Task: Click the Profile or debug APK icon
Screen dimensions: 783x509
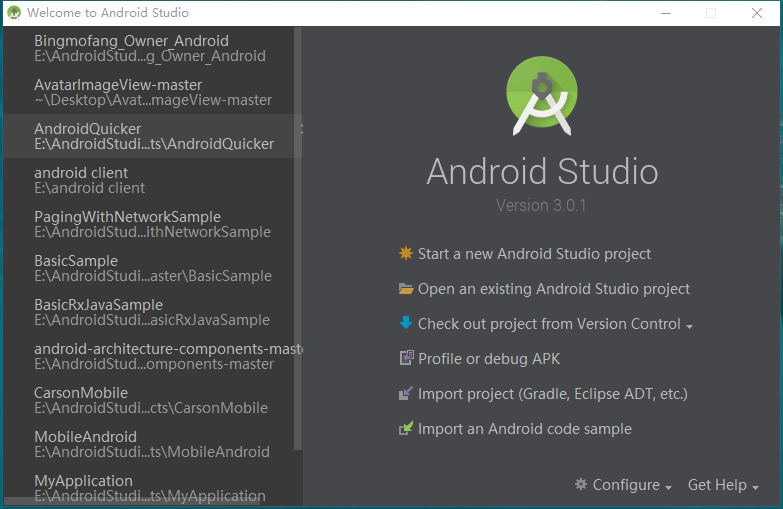Action: pos(406,358)
